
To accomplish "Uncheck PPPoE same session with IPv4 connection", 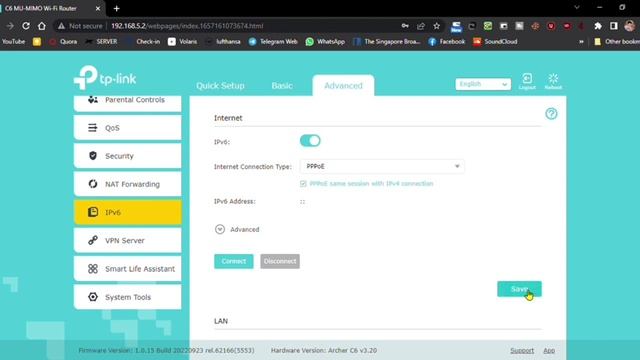I will tap(303, 184).
